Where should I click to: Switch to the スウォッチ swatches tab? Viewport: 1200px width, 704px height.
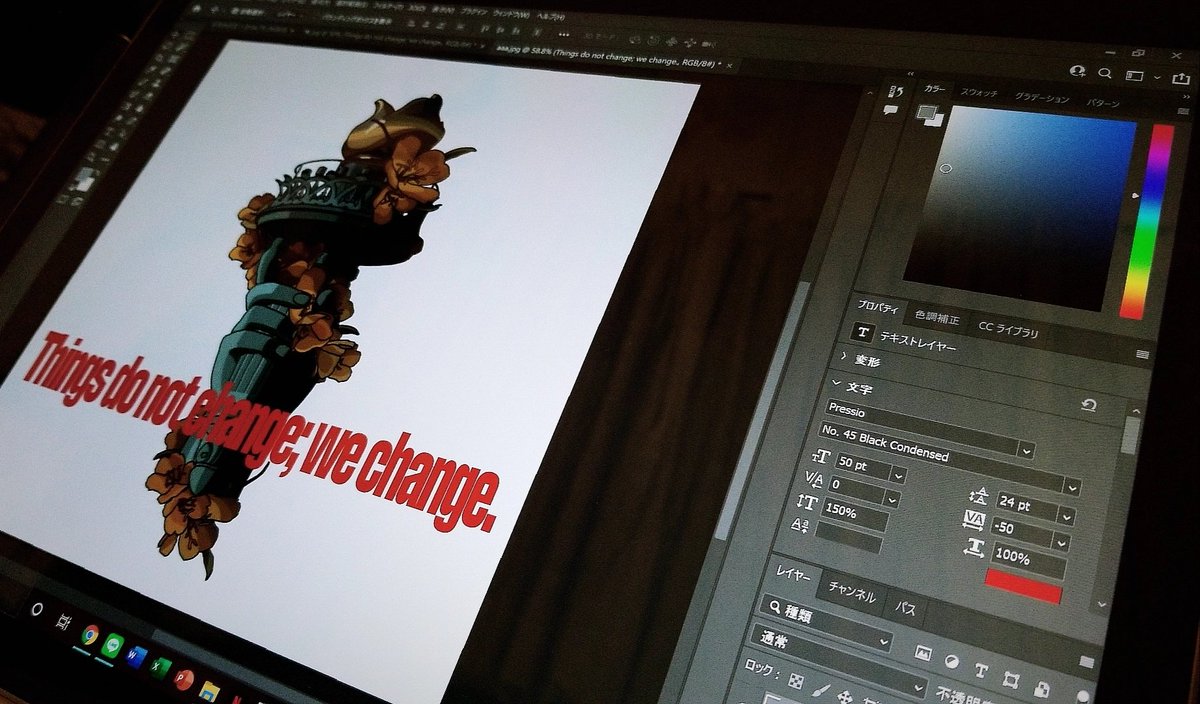pyautogui.click(x=978, y=91)
